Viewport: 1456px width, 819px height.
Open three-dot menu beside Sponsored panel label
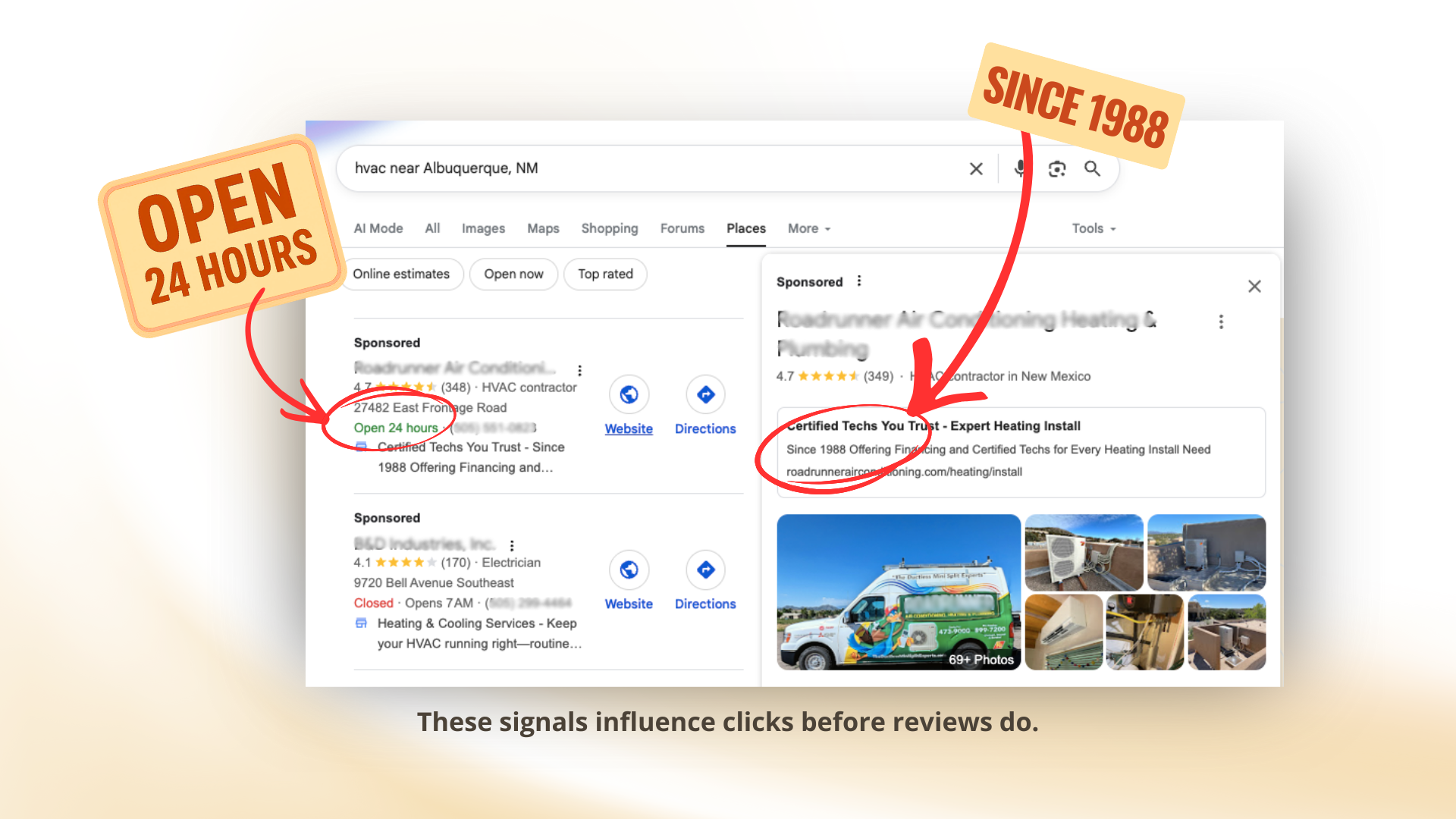pyautogui.click(x=859, y=281)
